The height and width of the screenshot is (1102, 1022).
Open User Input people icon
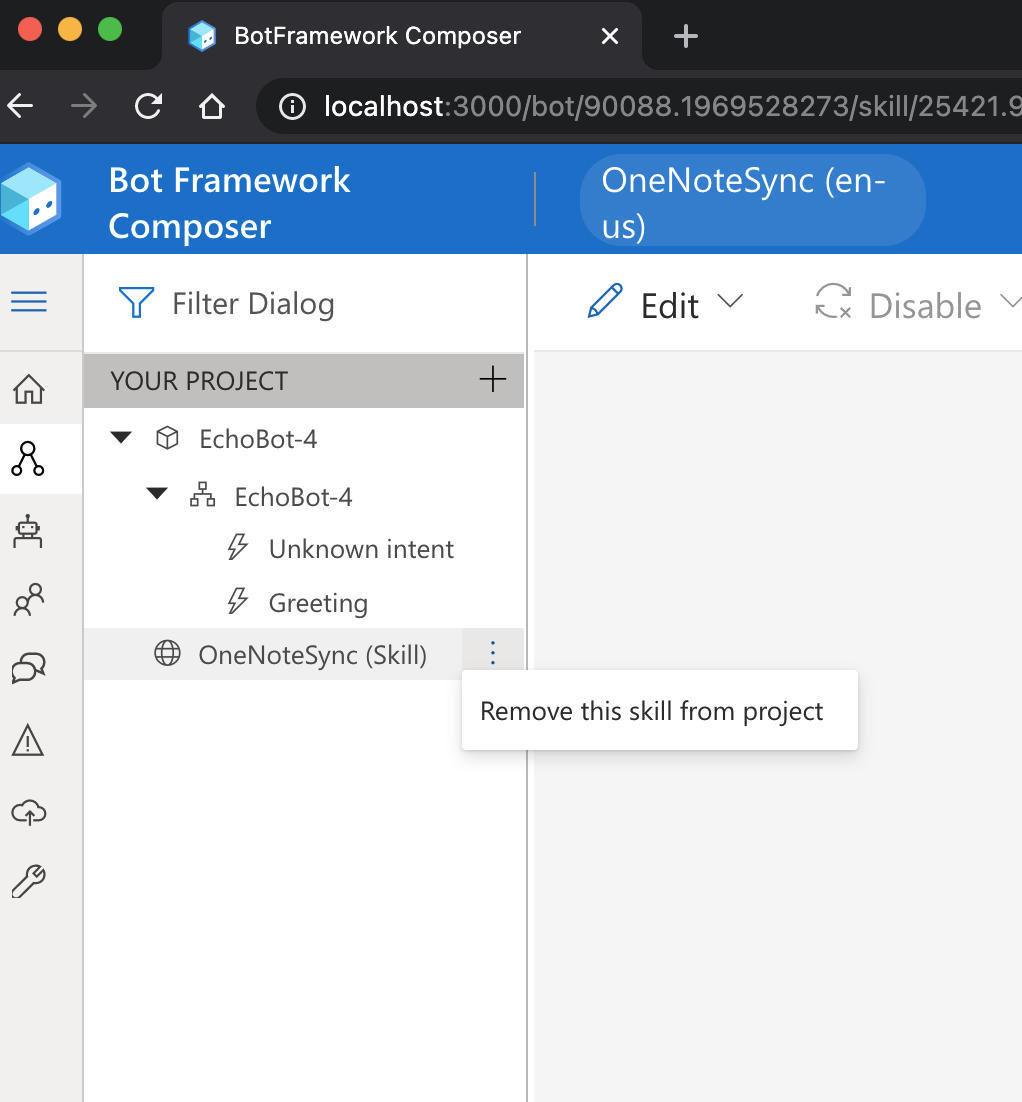tap(29, 599)
